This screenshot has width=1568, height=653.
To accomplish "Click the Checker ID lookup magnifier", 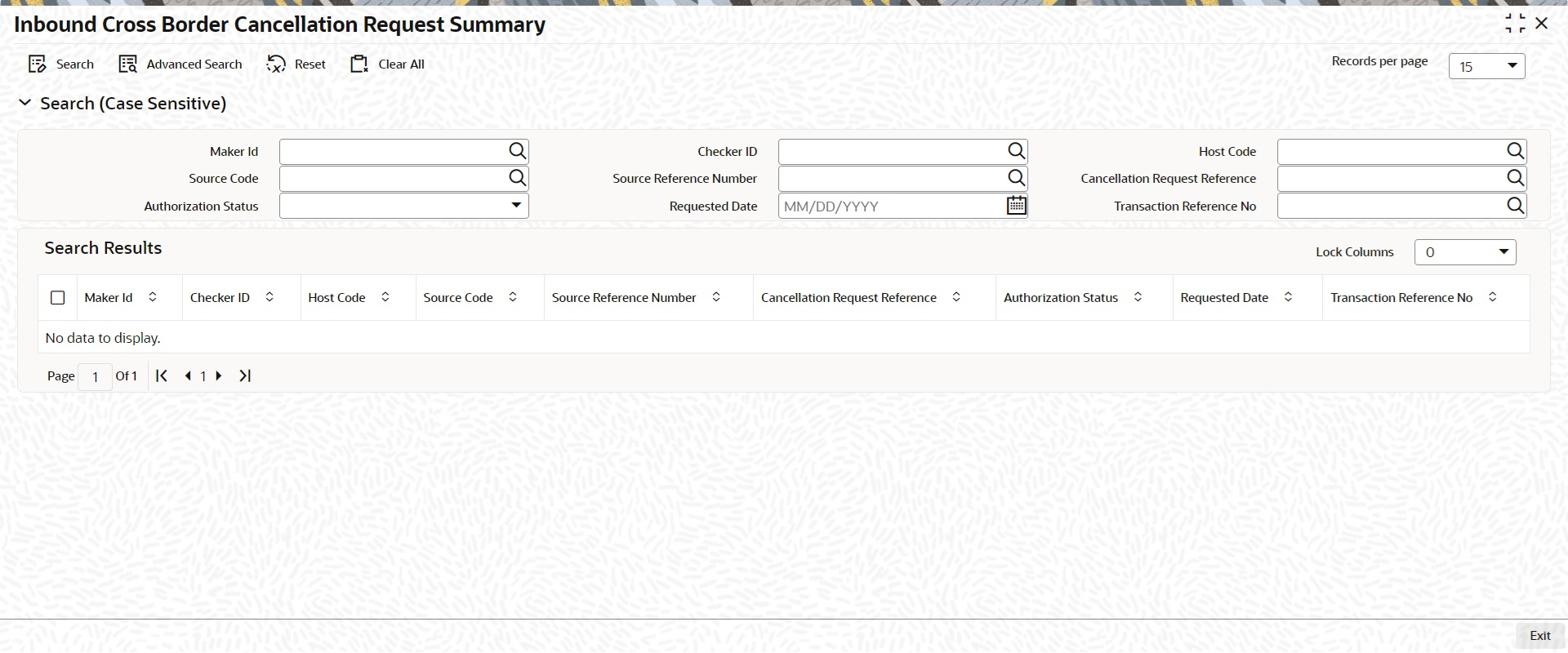I will point(1016,151).
